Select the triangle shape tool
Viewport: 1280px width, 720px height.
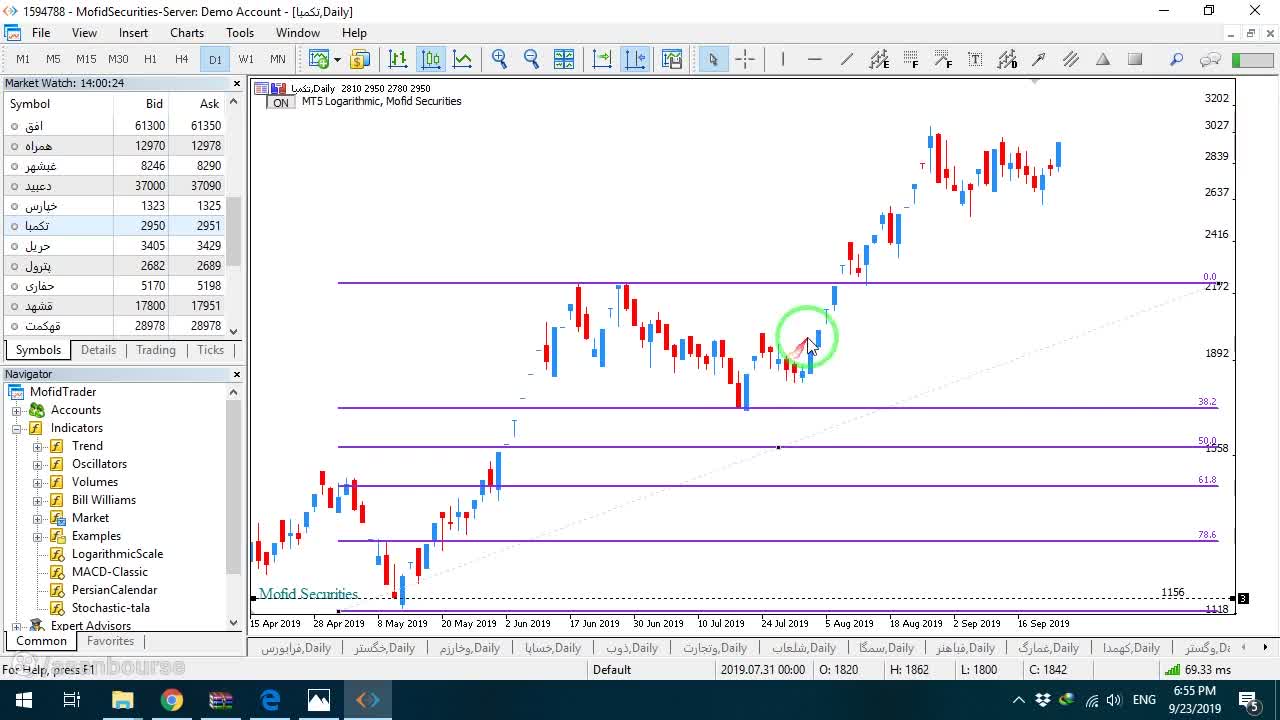pos(1103,59)
